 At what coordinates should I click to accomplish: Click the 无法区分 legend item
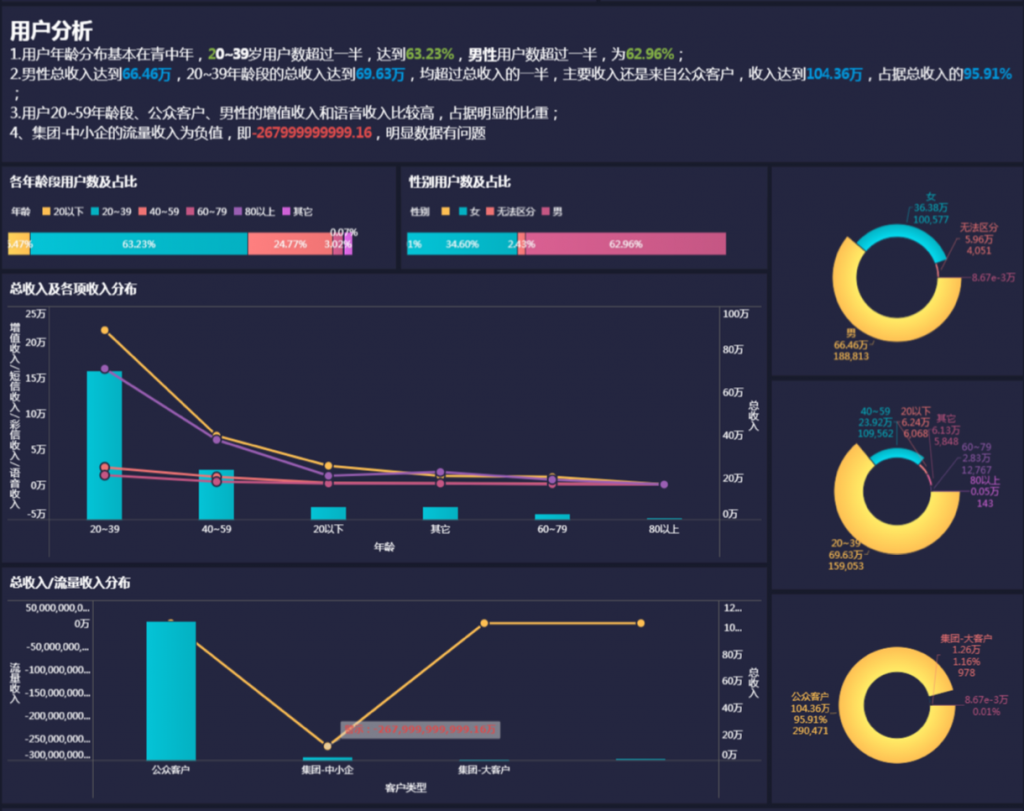[x=511, y=212]
